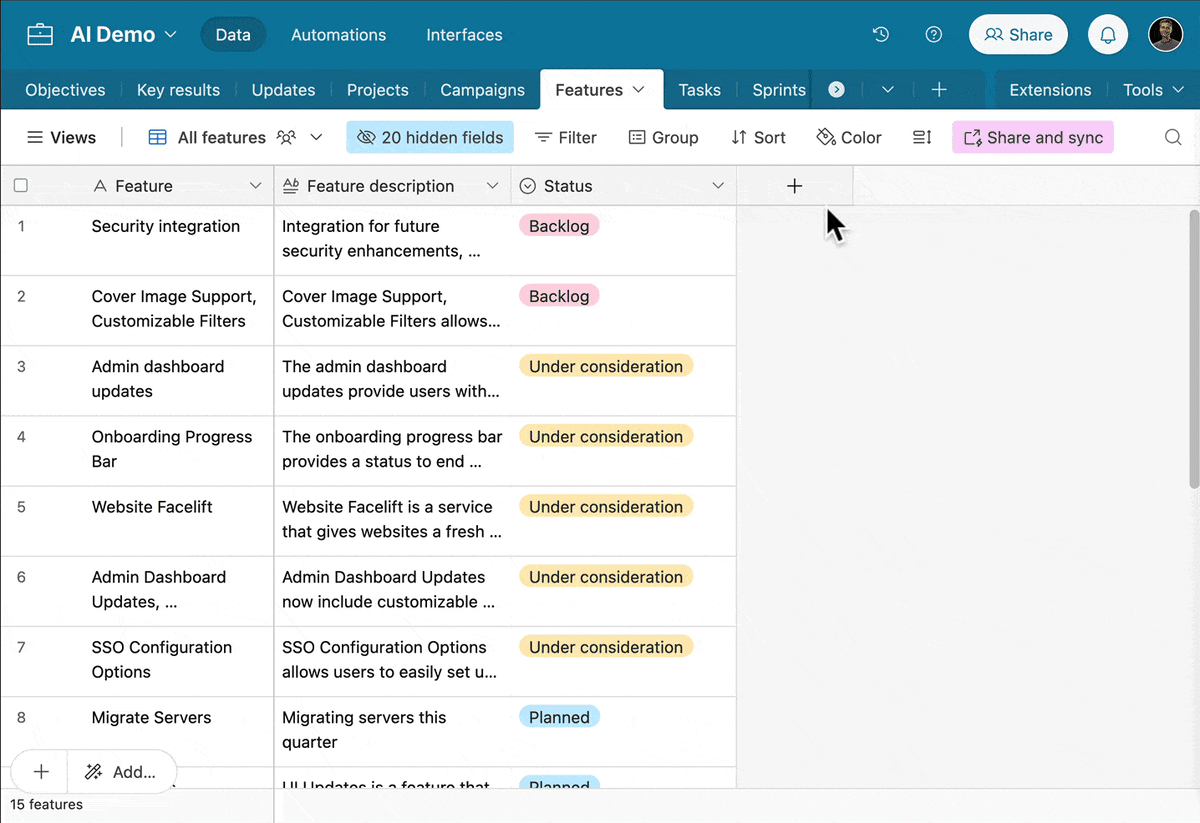
Task: Open the Color settings
Action: 848,137
